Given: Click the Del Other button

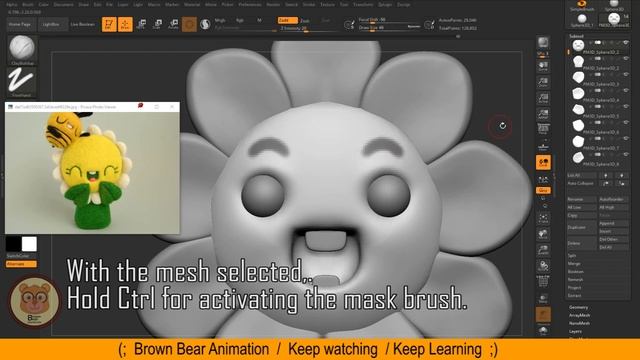Looking at the screenshot, I should coord(613,240).
